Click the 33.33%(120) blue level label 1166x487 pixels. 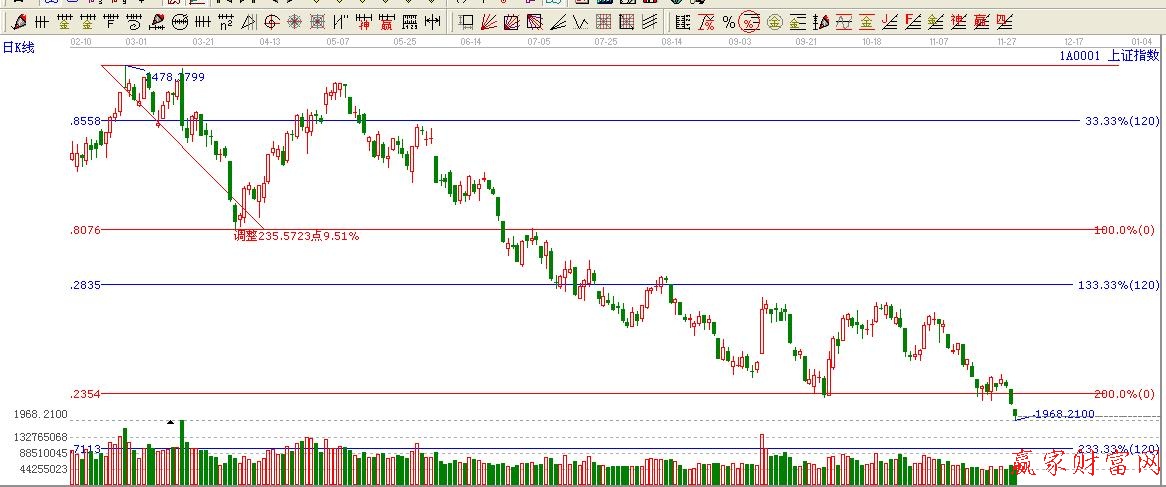(1119, 121)
